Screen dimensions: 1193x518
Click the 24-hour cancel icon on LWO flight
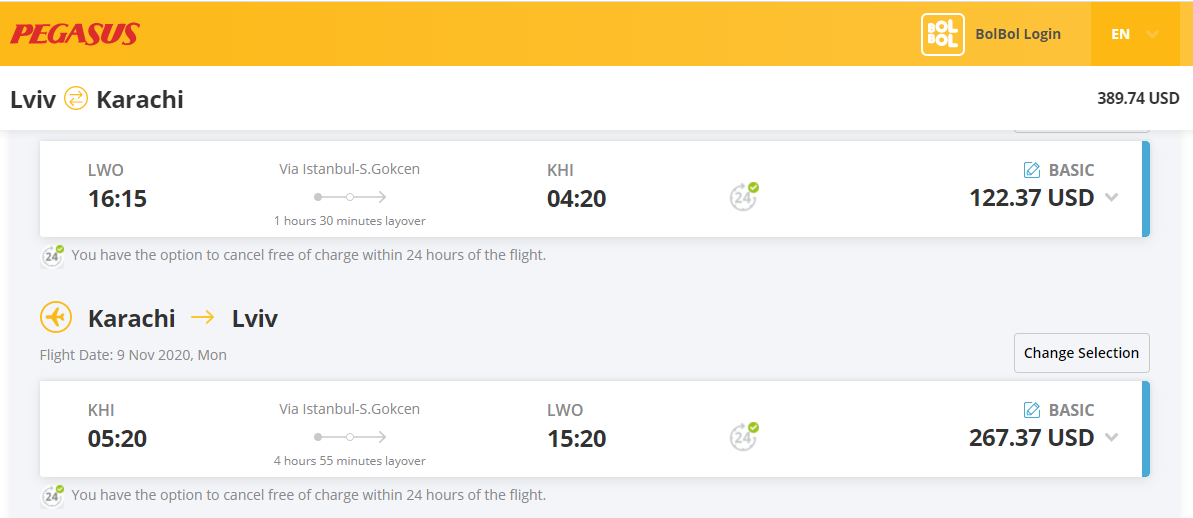[x=743, y=196]
